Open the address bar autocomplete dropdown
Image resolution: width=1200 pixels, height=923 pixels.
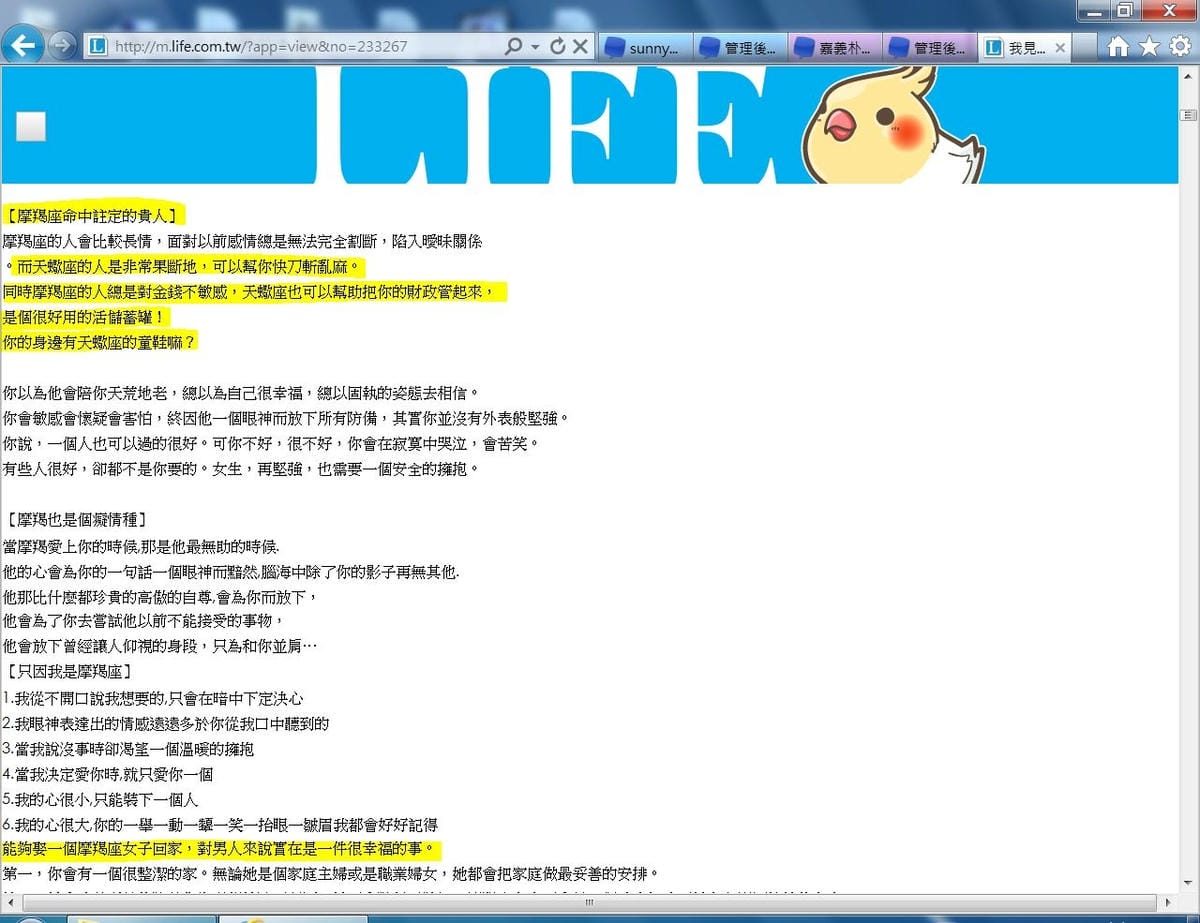coord(537,46)
